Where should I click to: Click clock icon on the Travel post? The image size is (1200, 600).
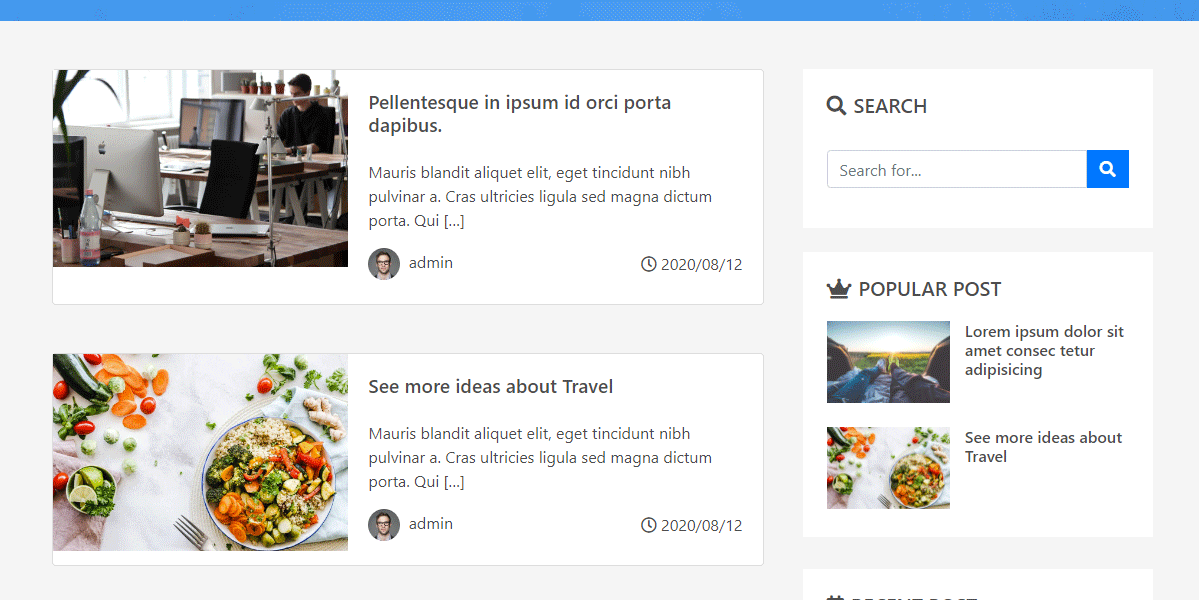pyautogui.click(x=648, y=525)
